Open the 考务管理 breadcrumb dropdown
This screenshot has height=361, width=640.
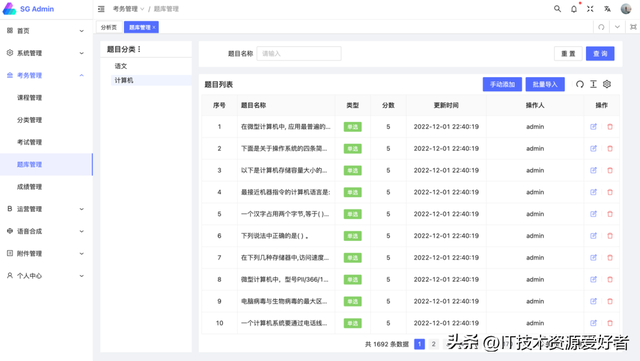pyautogui.click(x=129, y=9)
